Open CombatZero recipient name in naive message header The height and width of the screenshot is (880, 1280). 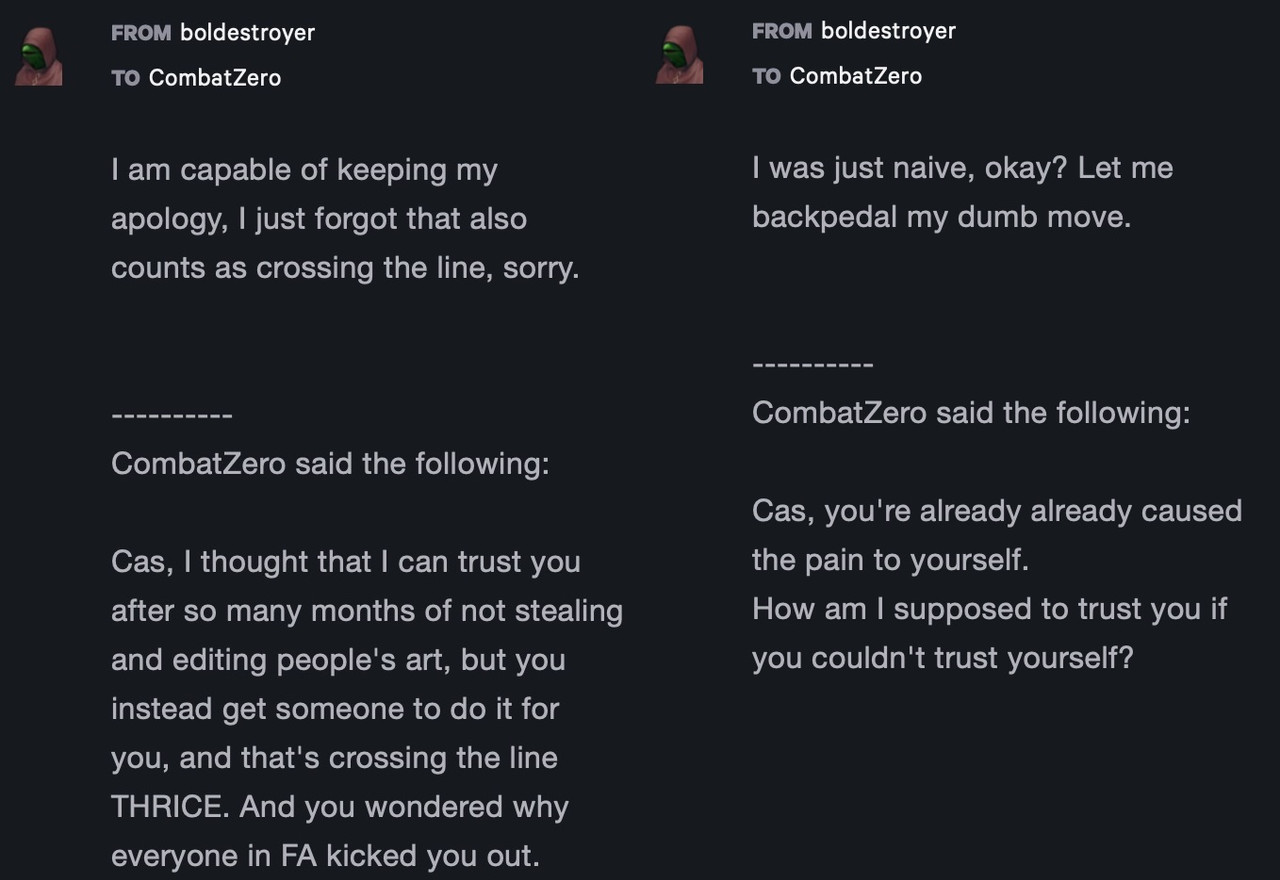pyautogui.click(x=856, y=76)
